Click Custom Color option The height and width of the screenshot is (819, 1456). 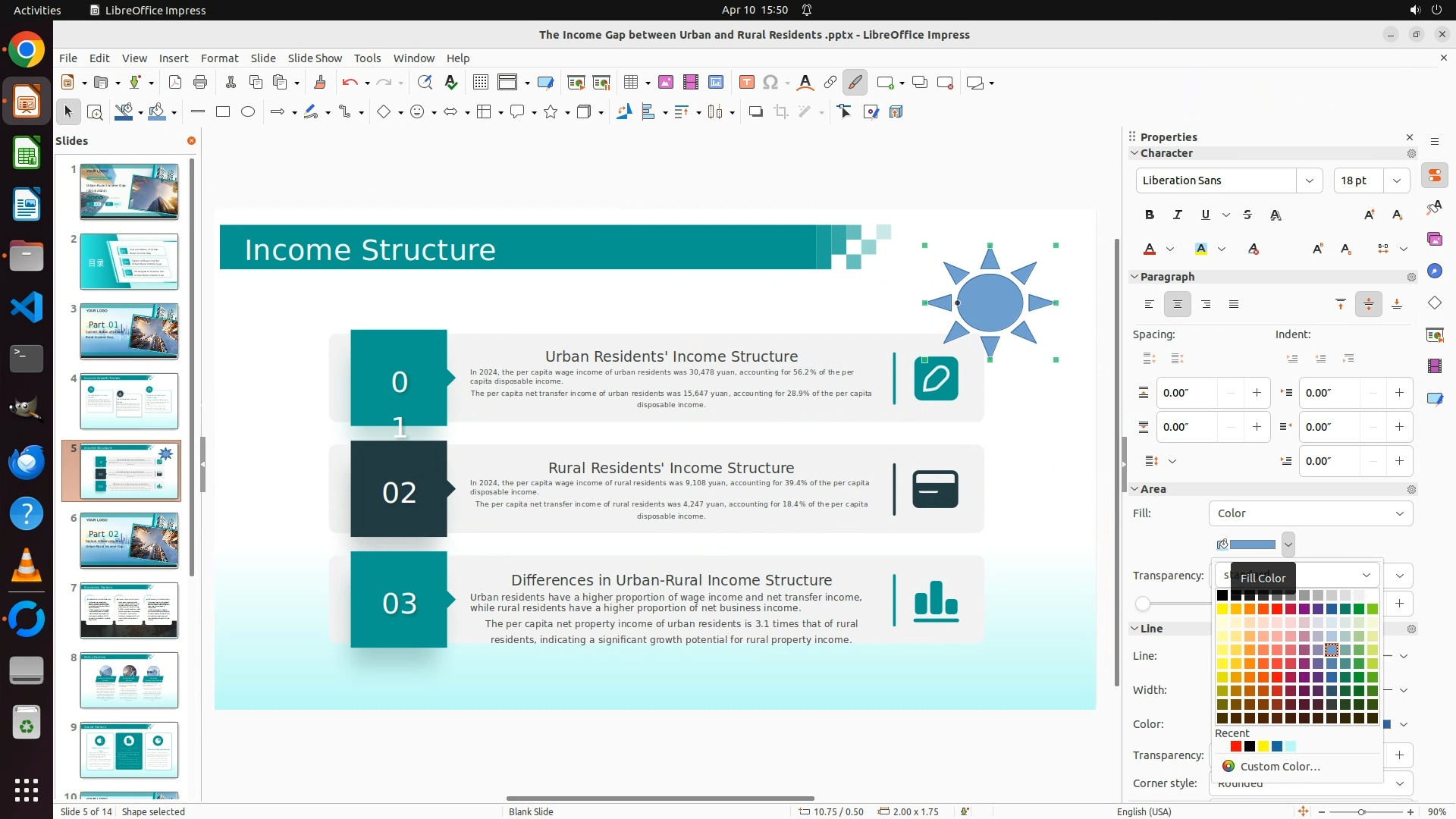tap(1279, 767)
